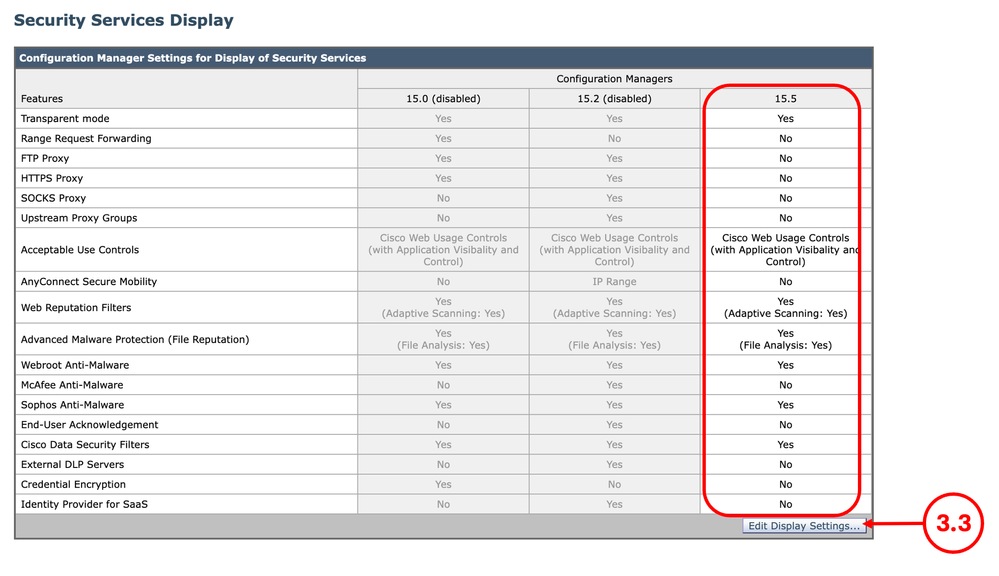The image size is (999, 576).
Task: Click the 15.5 Advanced Malware Protection value
Action: pos(786,339)
